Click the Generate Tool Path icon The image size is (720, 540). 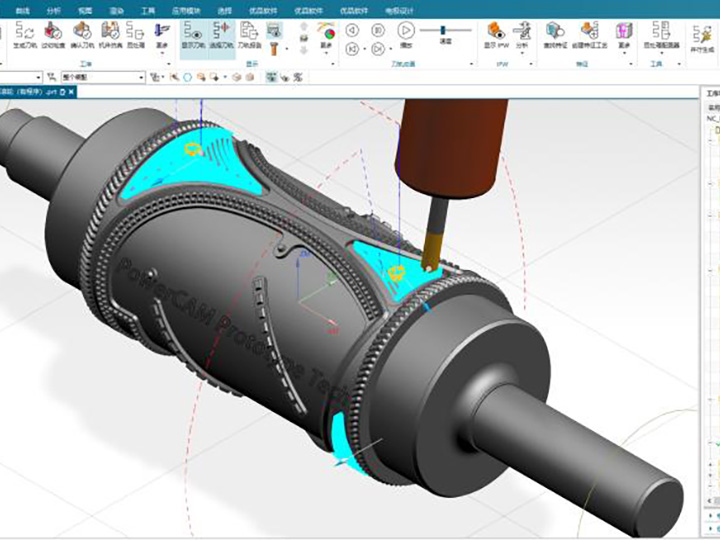click(24, 35)
